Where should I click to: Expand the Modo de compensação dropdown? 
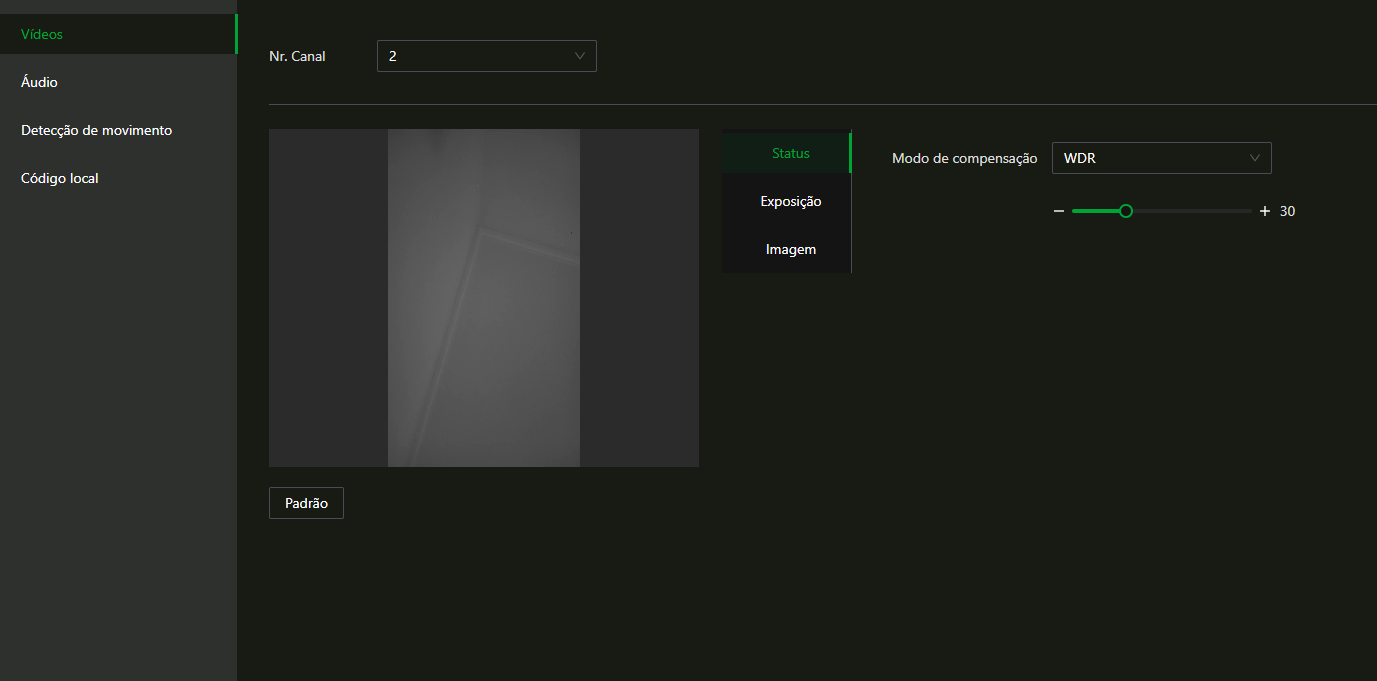pyautogui.click(x=1162, y=158)
